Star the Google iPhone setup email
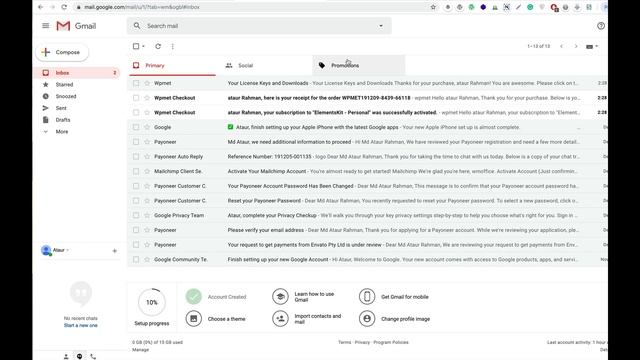The width and height of the screenshot is (640, 360). [147, 127]
